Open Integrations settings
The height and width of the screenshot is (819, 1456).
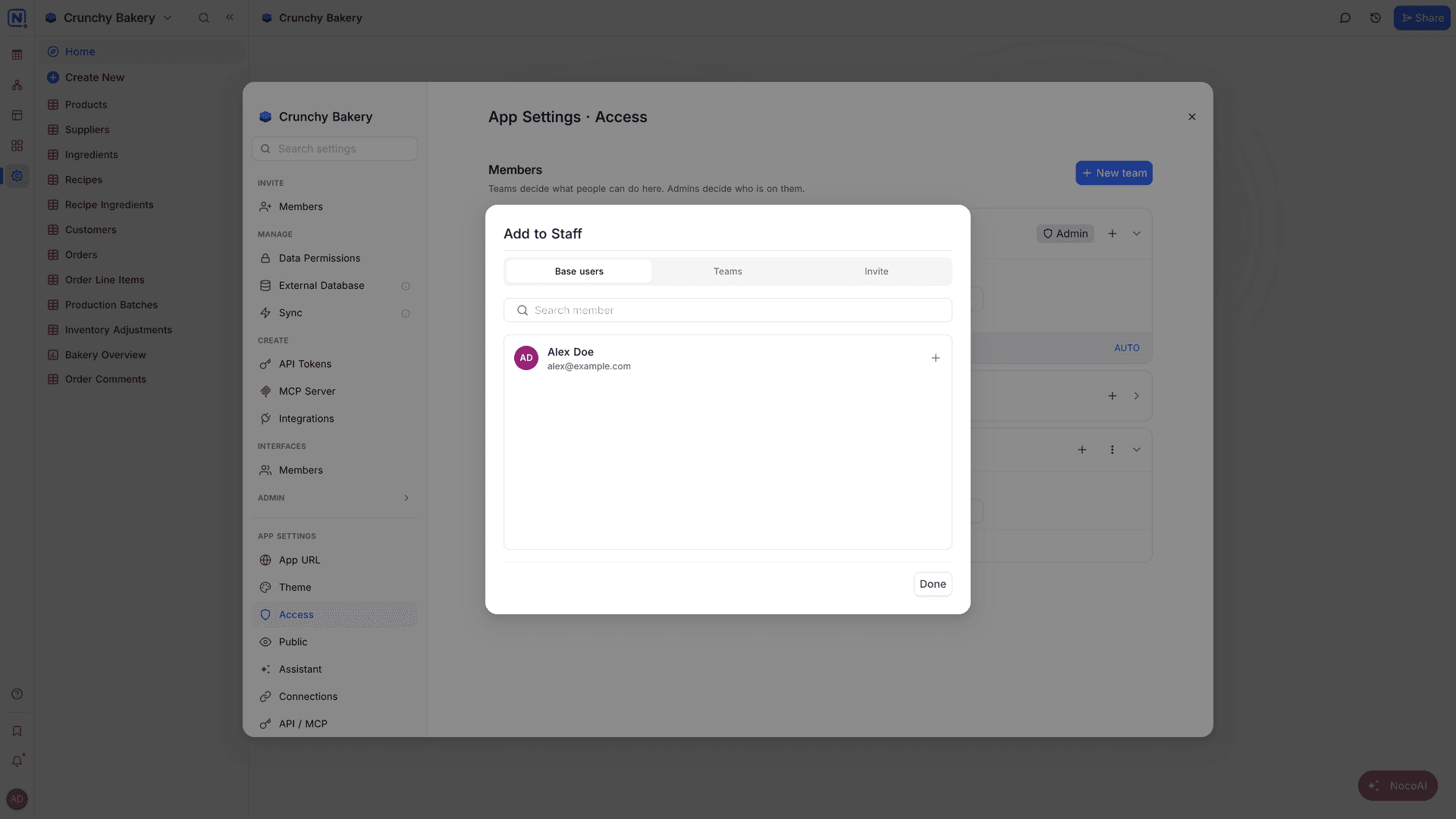pos(334,419)
